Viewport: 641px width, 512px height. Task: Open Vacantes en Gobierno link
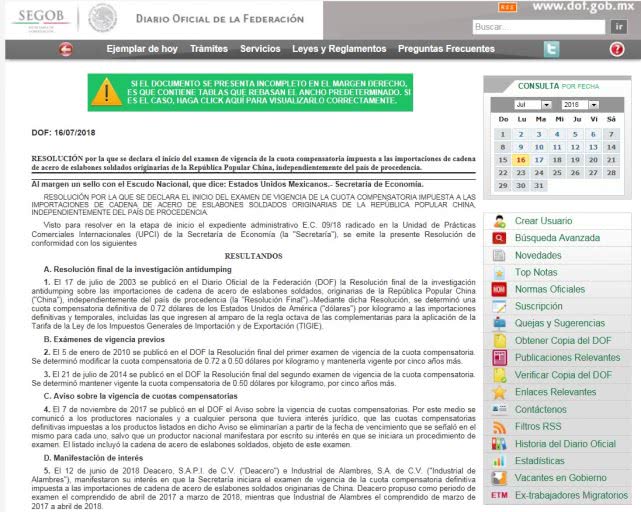pos(560,478)
